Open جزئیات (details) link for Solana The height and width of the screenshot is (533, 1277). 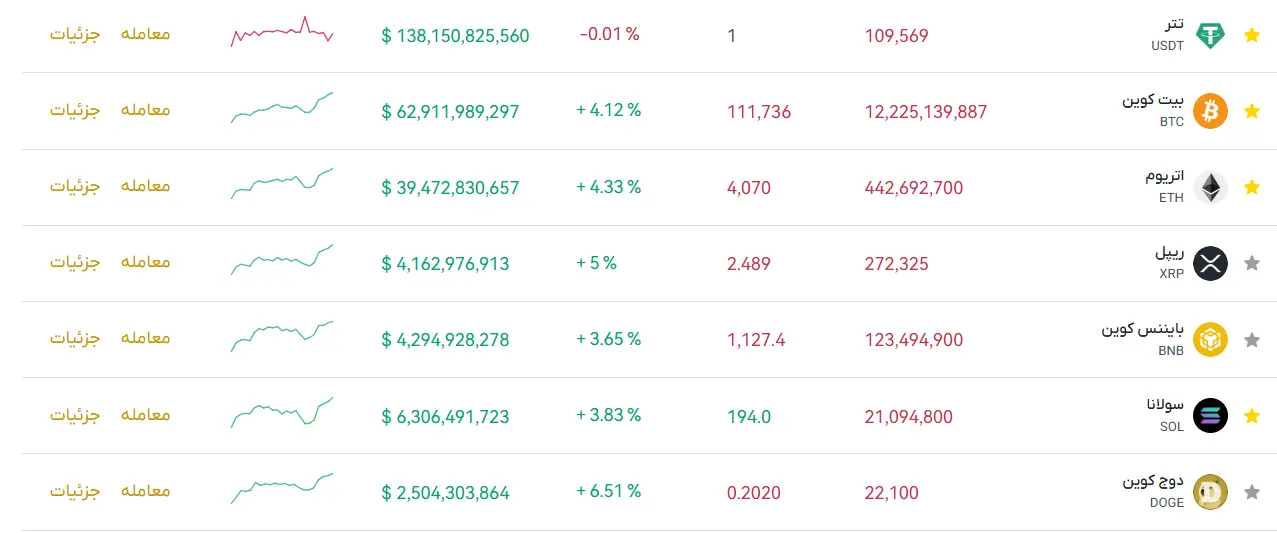(x=76, y=414)
